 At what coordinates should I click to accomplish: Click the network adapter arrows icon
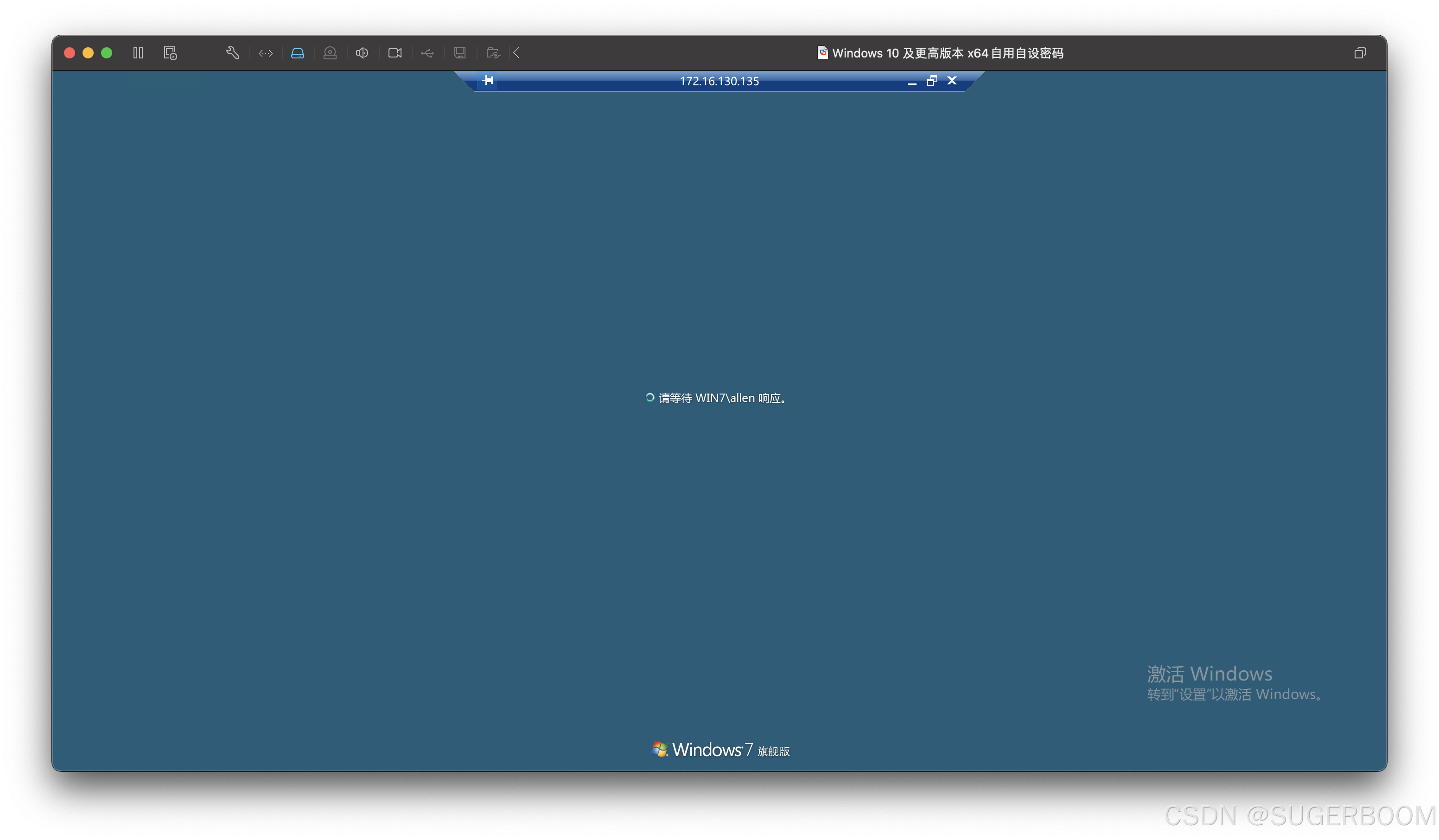point(266,53)
